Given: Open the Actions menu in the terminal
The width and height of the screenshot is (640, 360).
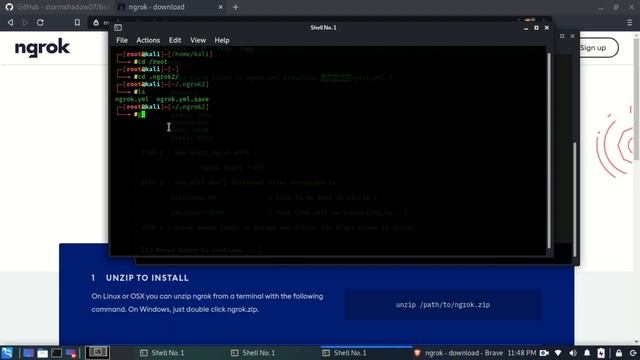Looking at the screenshot, I should pyautogui.click(x=148, y=40).
